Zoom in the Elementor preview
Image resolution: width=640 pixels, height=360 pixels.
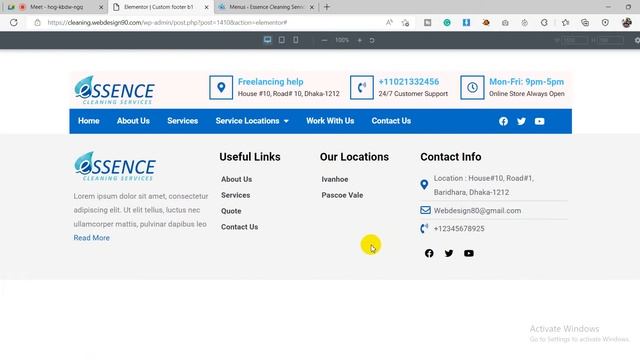360,40
